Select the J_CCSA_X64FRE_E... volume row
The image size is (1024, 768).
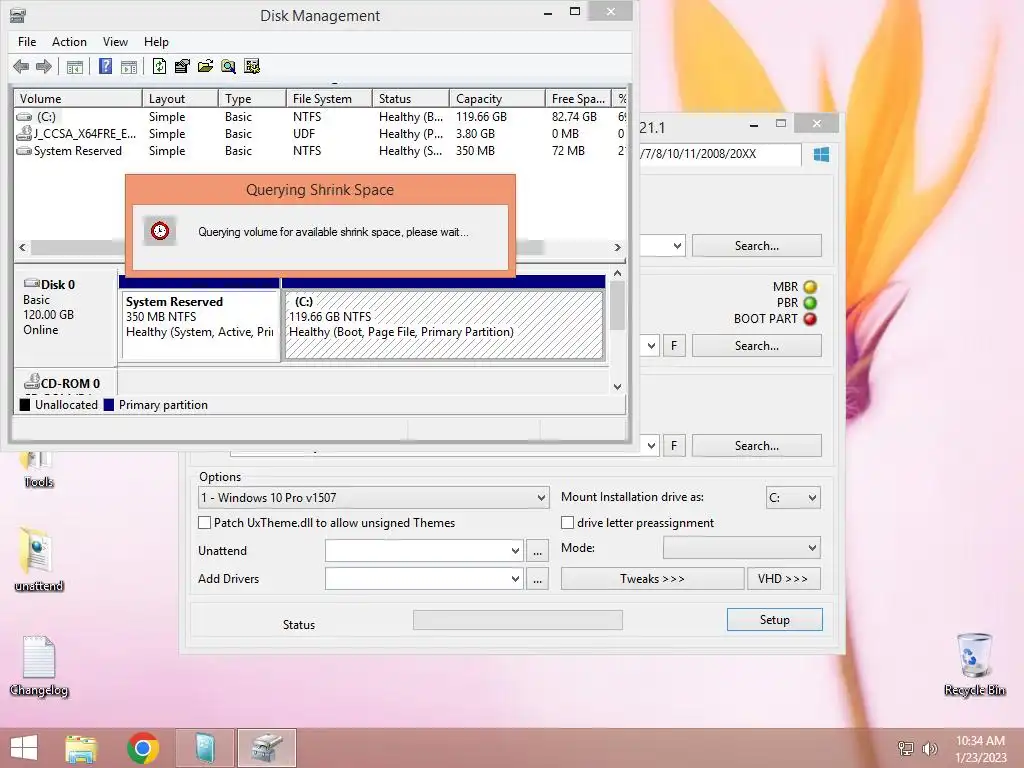[x=320, y=134]
